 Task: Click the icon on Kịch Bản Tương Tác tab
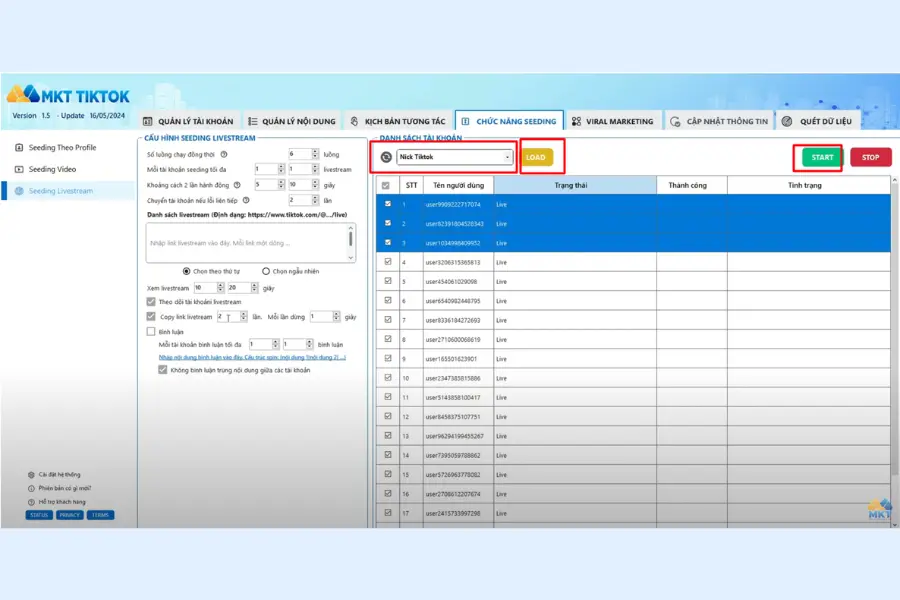354,121
